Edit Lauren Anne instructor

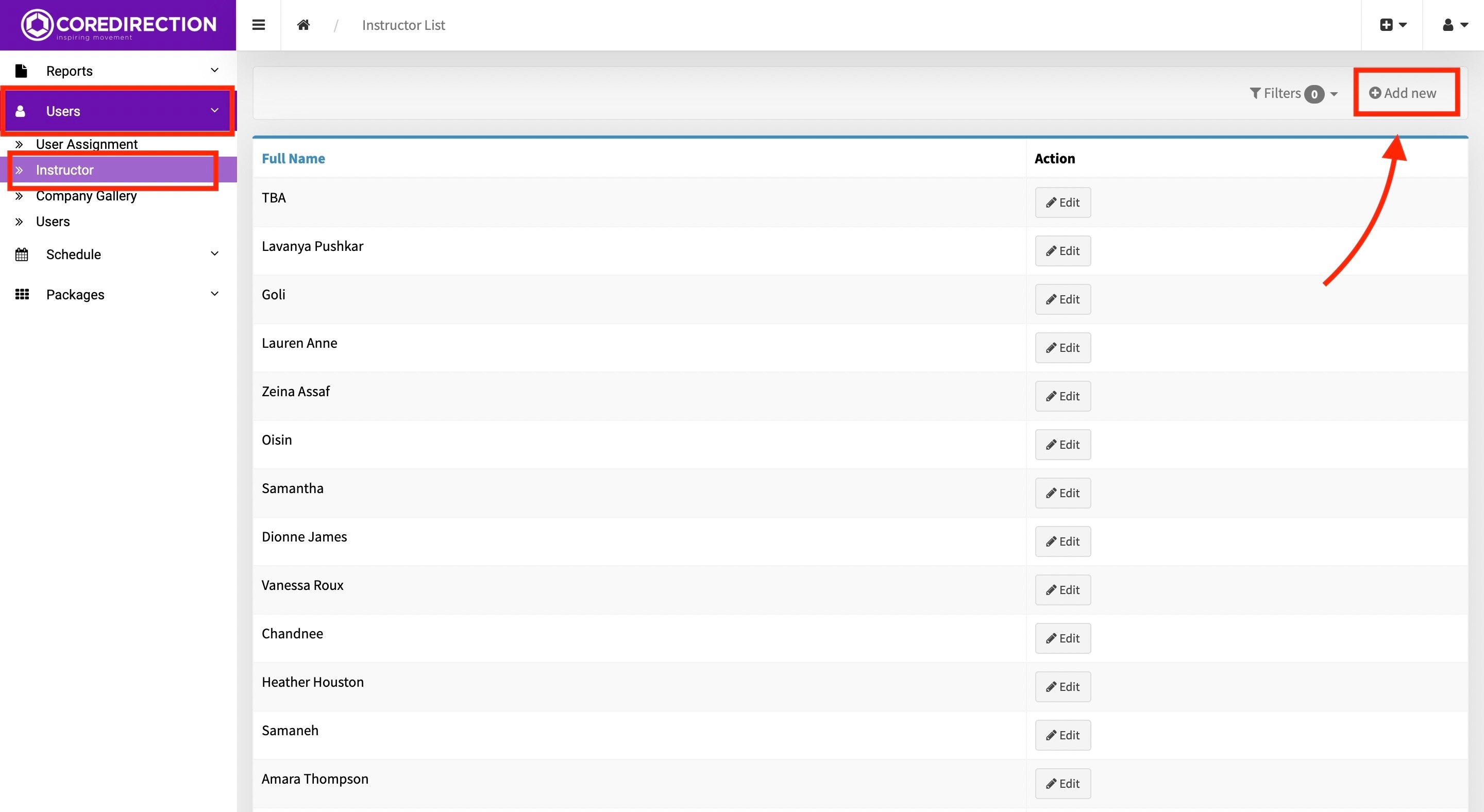[x=1063, y=347]
